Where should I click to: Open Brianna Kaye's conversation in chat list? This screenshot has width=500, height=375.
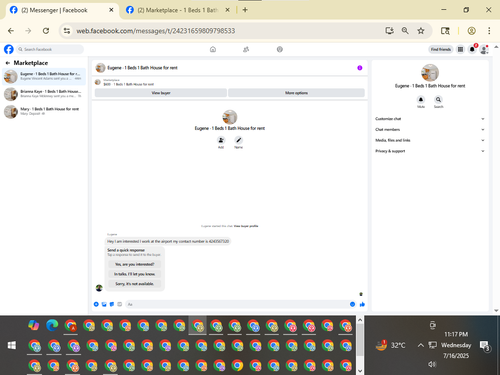click(44, 94)
